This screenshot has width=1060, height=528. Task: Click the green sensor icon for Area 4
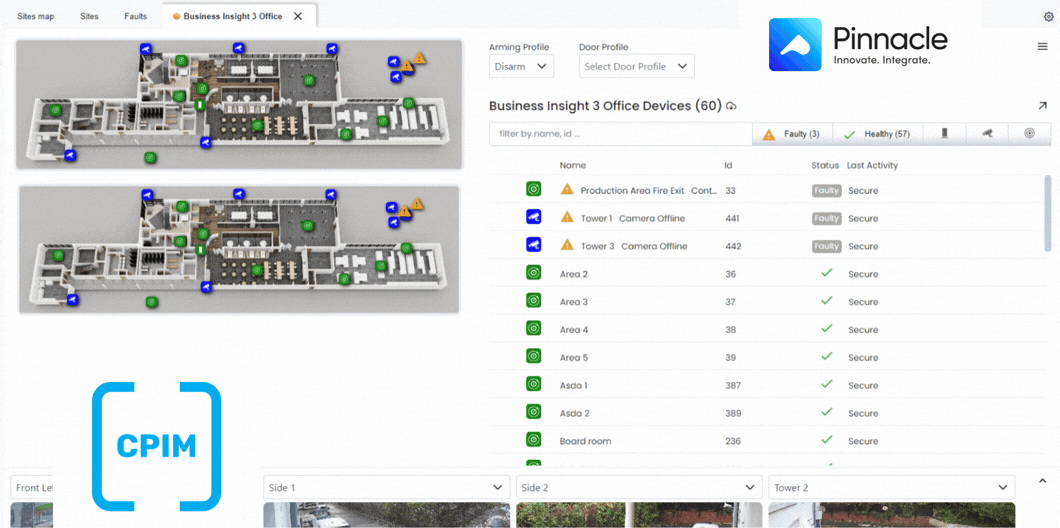pyautogui.click(x=533, y=329)
